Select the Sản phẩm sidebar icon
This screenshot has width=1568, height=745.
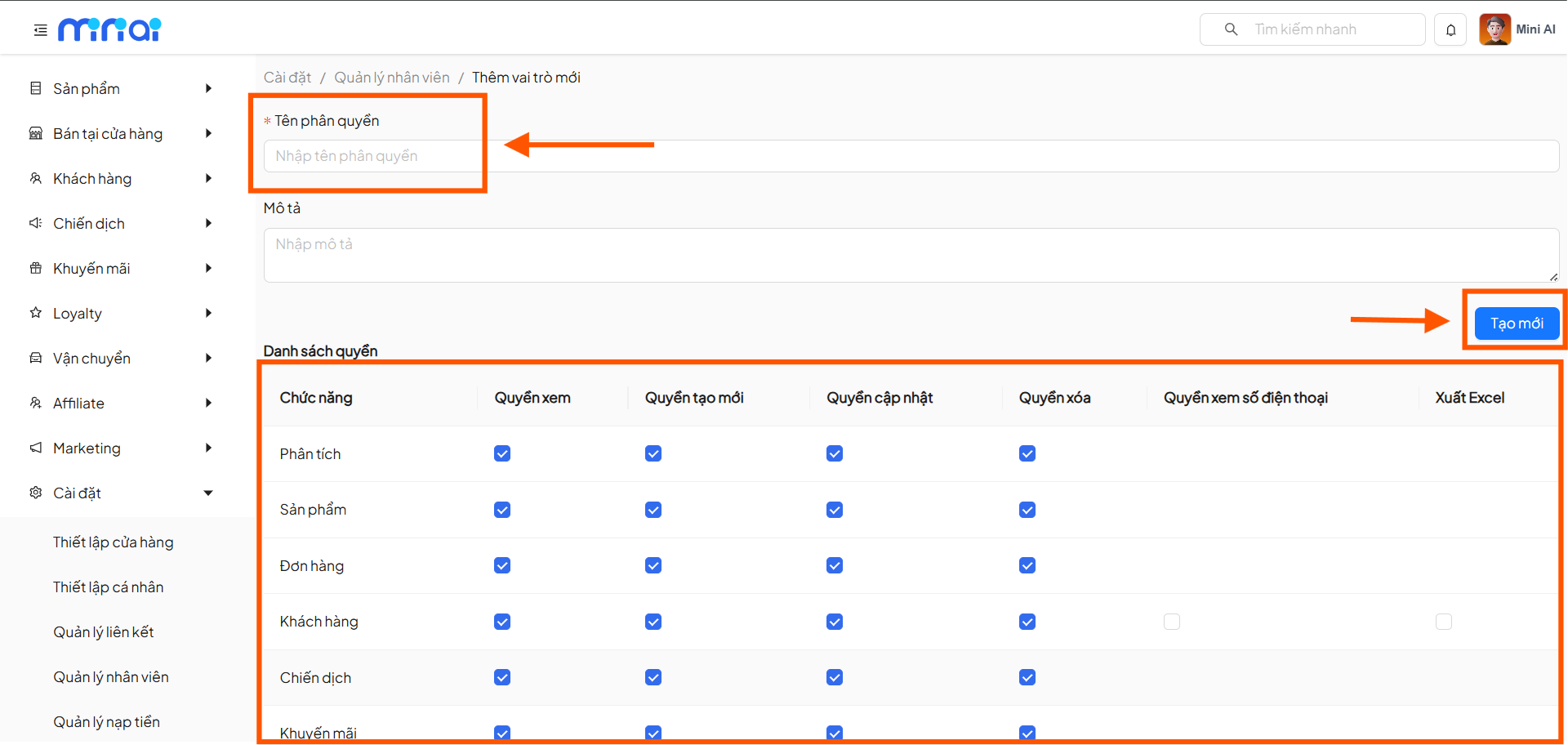[33, 88]
